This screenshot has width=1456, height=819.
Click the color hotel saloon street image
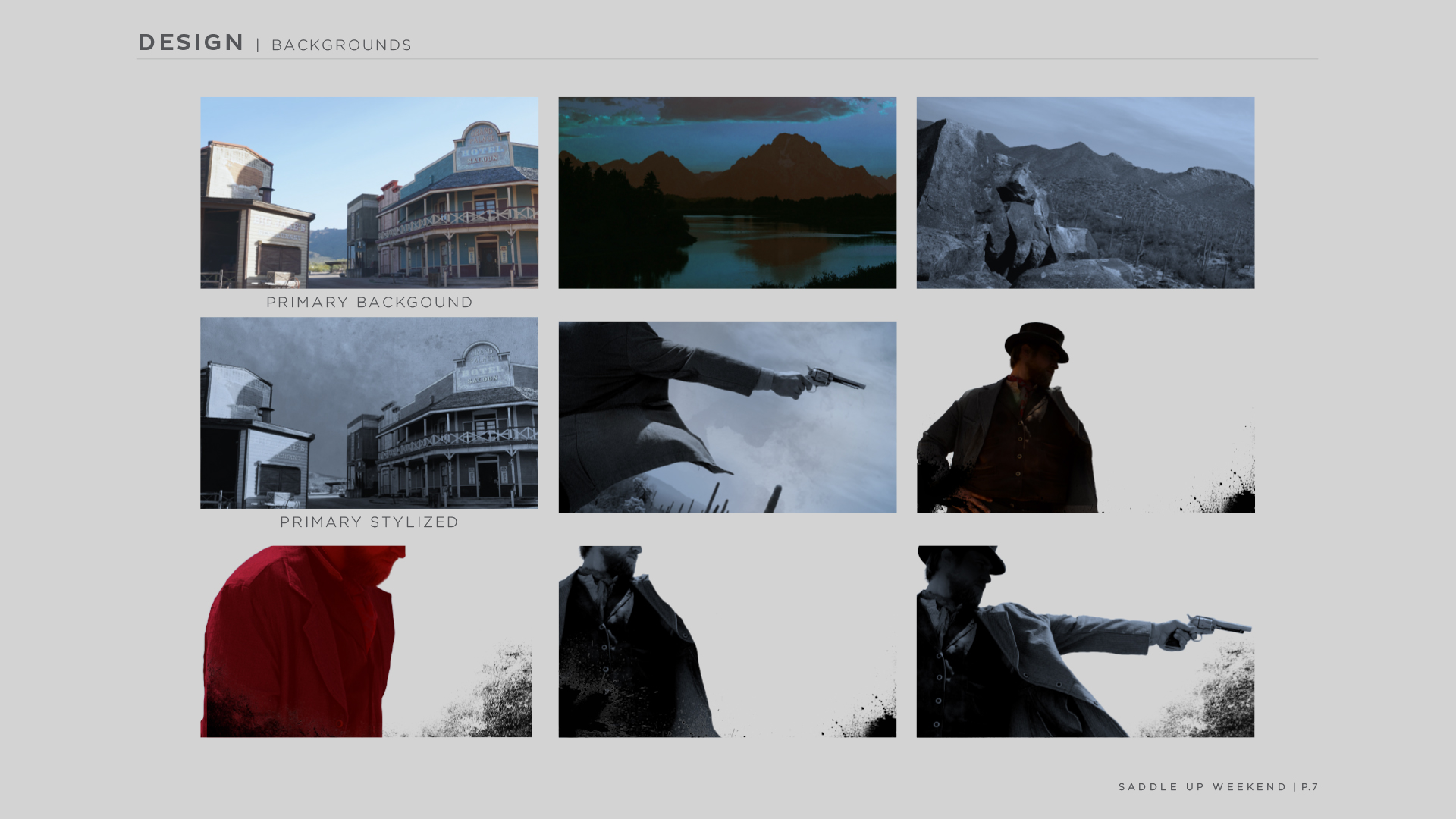(369, 193)
